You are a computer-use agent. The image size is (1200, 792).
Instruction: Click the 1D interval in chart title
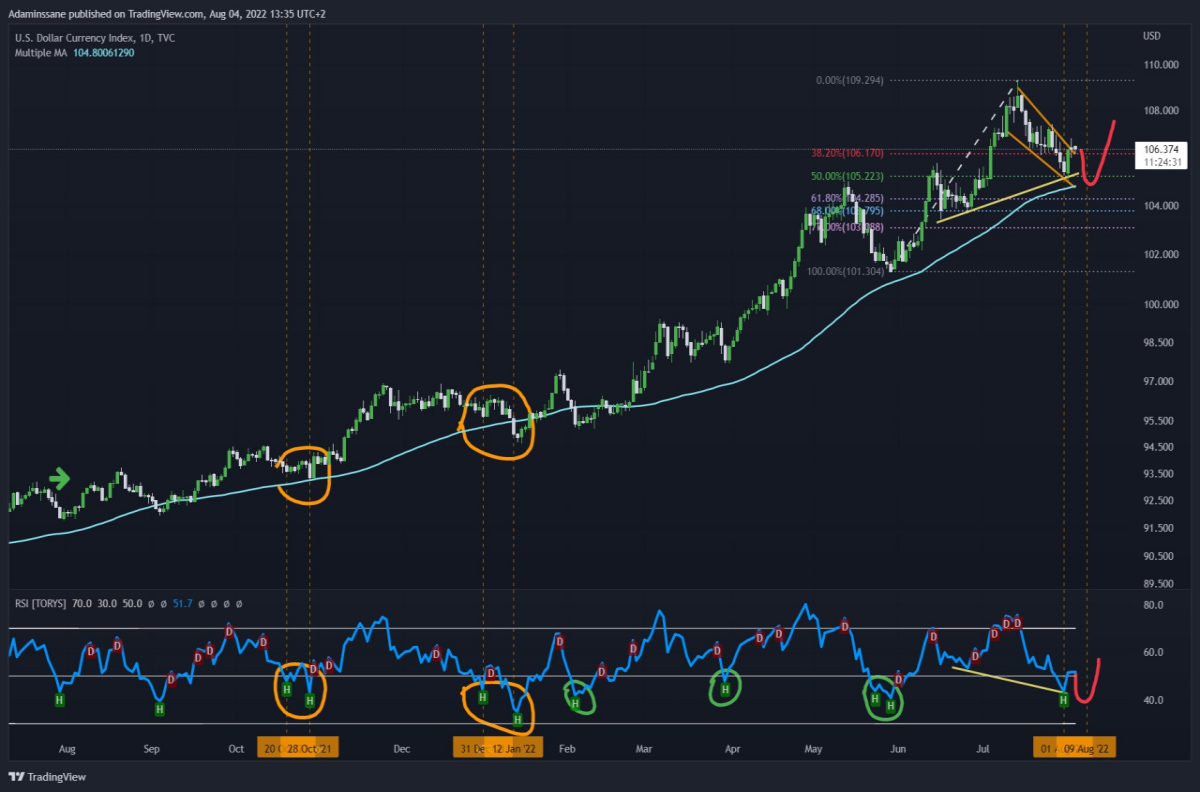pyautogui.click(x=141, y=39)
